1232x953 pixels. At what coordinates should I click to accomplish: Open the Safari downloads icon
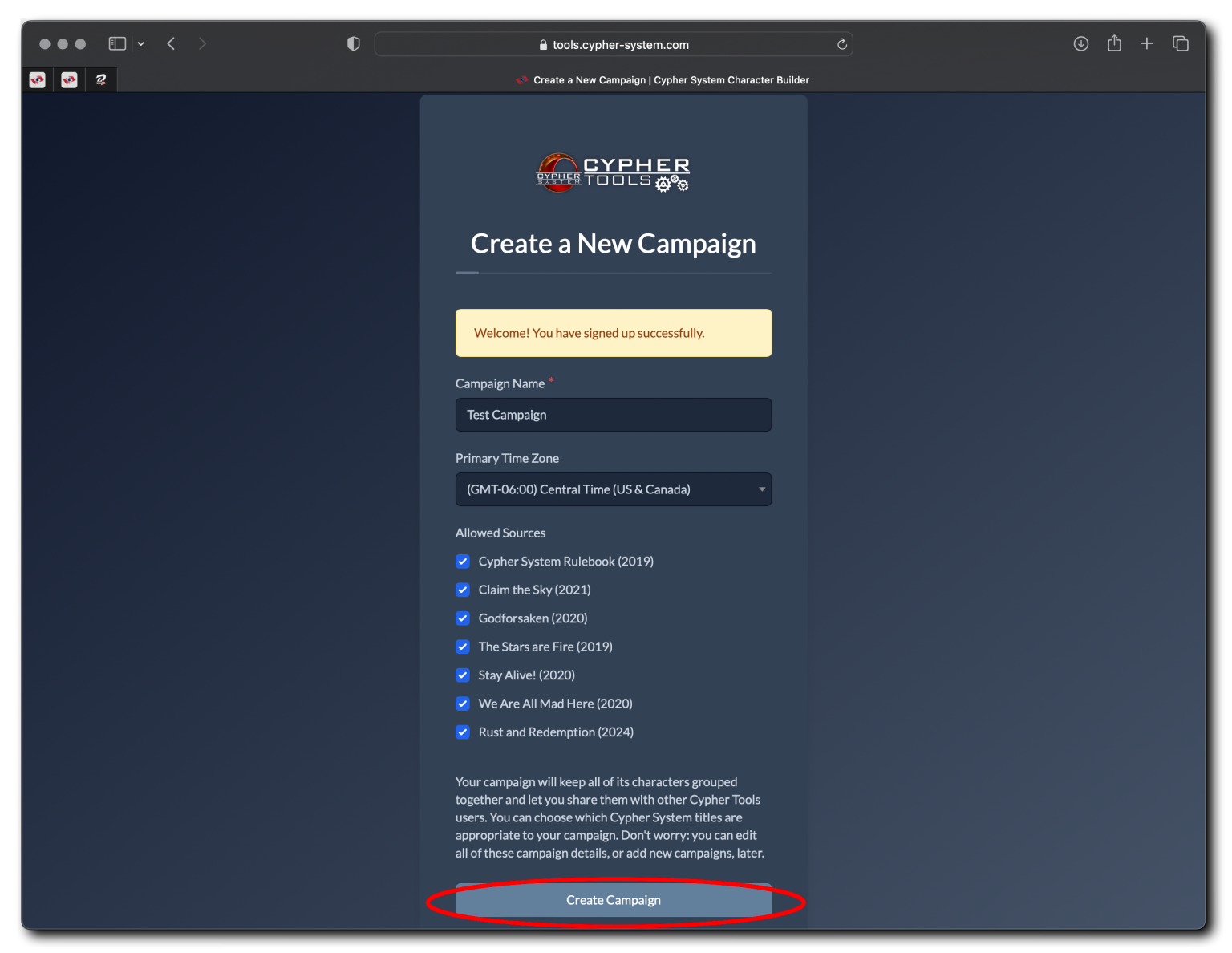click(1080, 44)
